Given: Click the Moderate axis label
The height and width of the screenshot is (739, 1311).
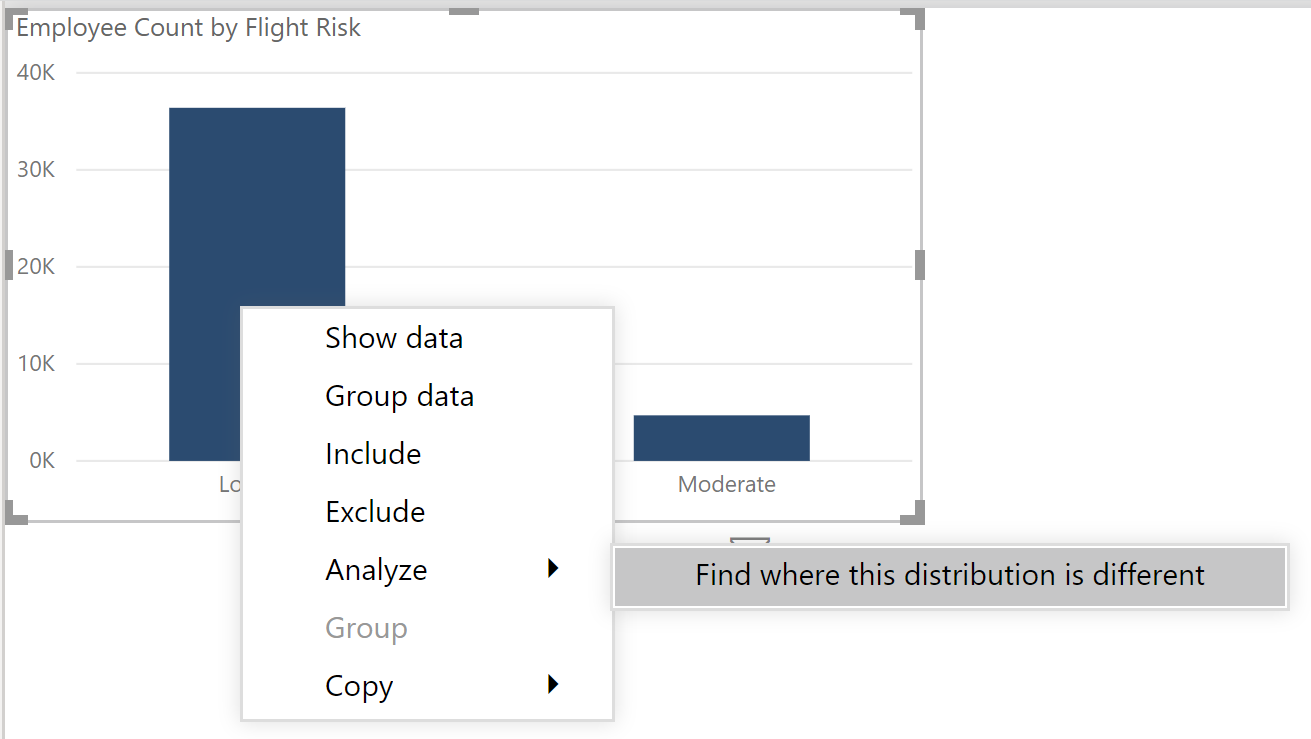Looking at the screenshot, I should pyautogui.click(x=727, y=485).
